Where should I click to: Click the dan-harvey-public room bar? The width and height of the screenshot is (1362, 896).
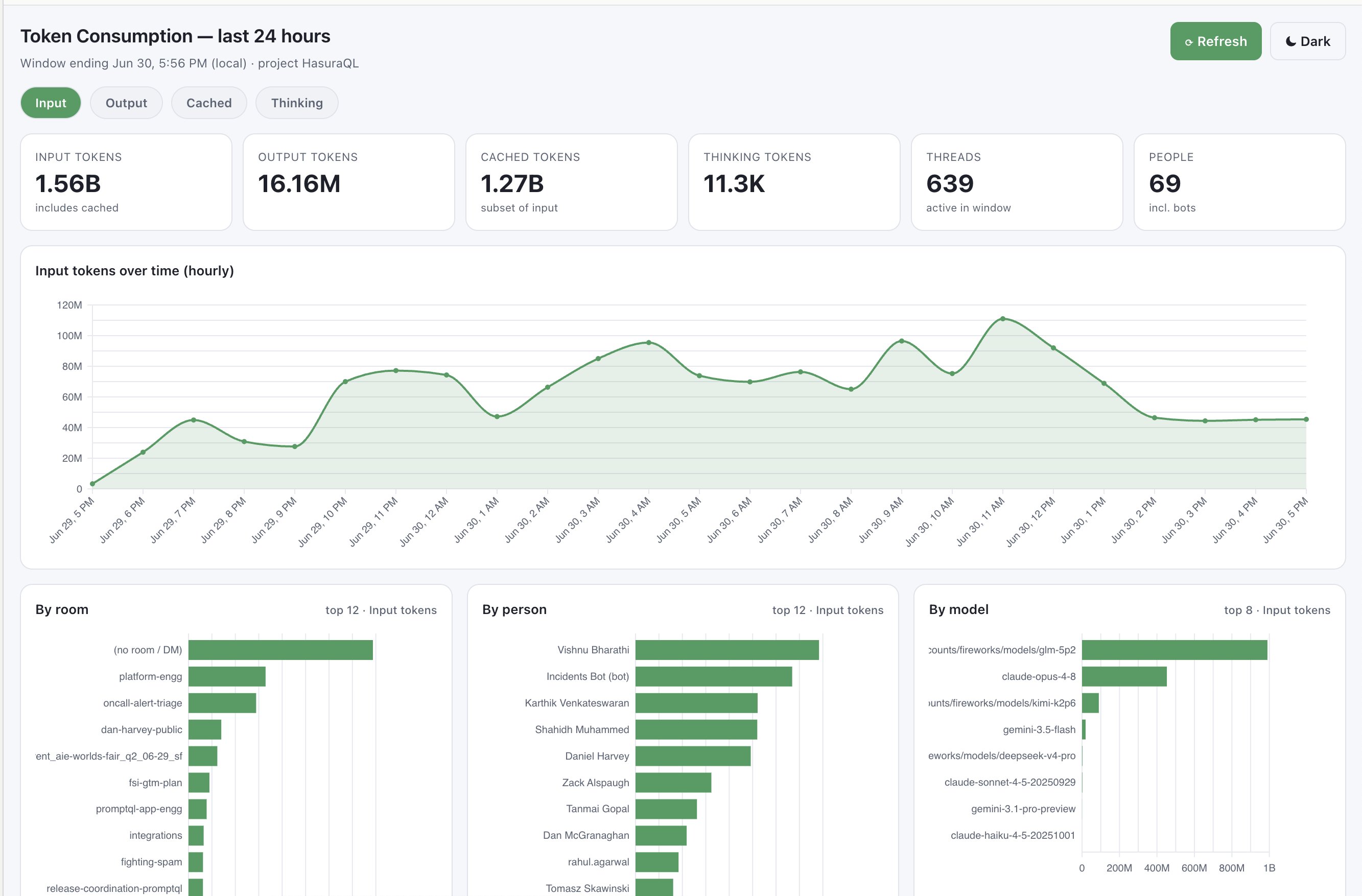[204, 729]
